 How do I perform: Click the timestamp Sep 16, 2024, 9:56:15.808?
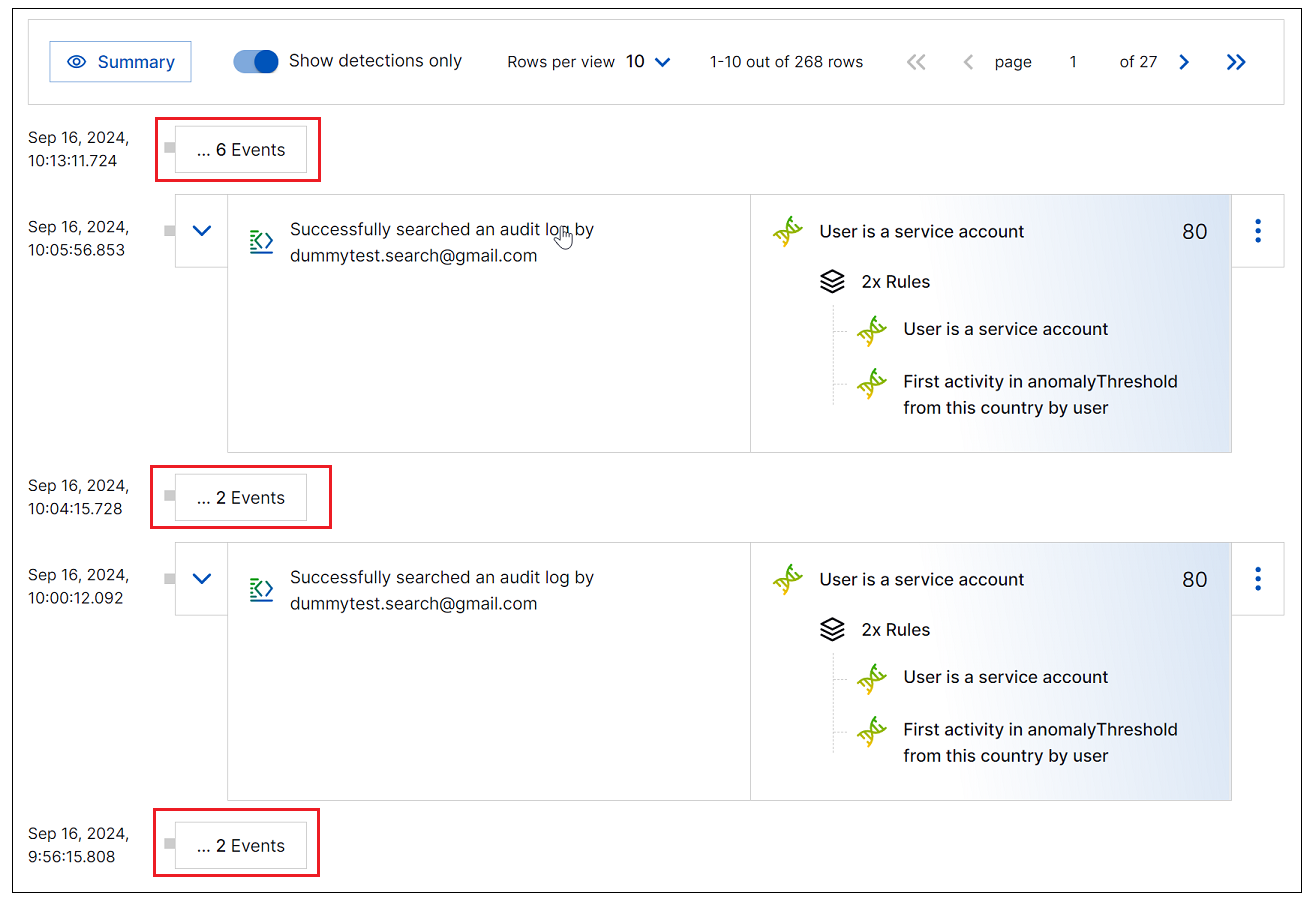[78, 845]
